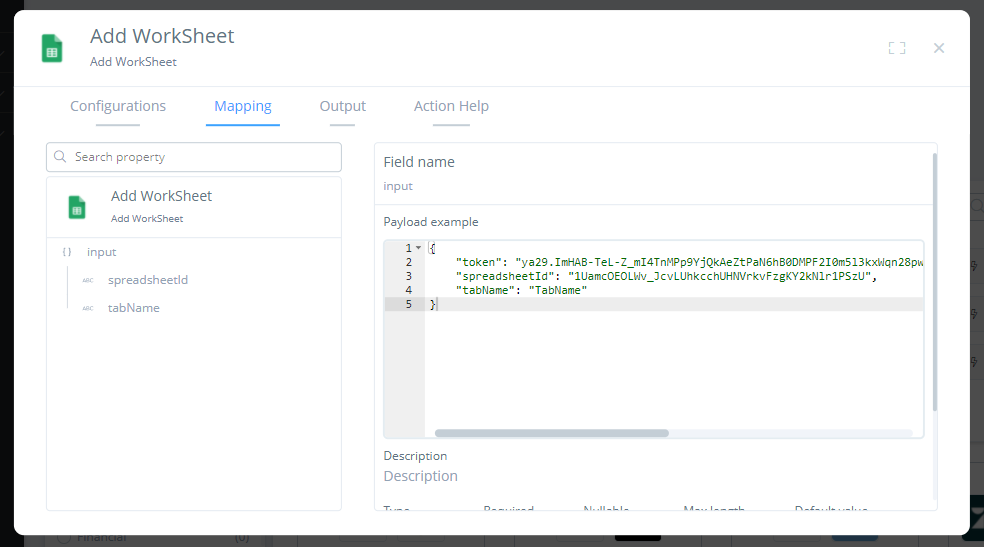Select the tabName property
Viewport: 984px width, 547px height.
point(134,308)
